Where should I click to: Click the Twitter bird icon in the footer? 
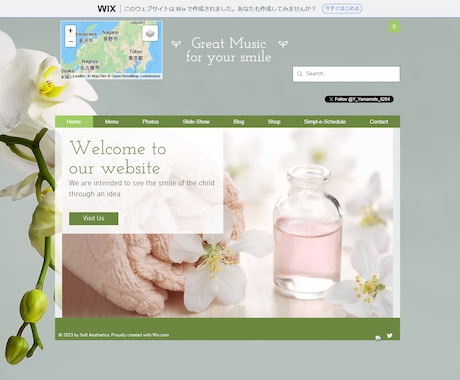point(389,336)
